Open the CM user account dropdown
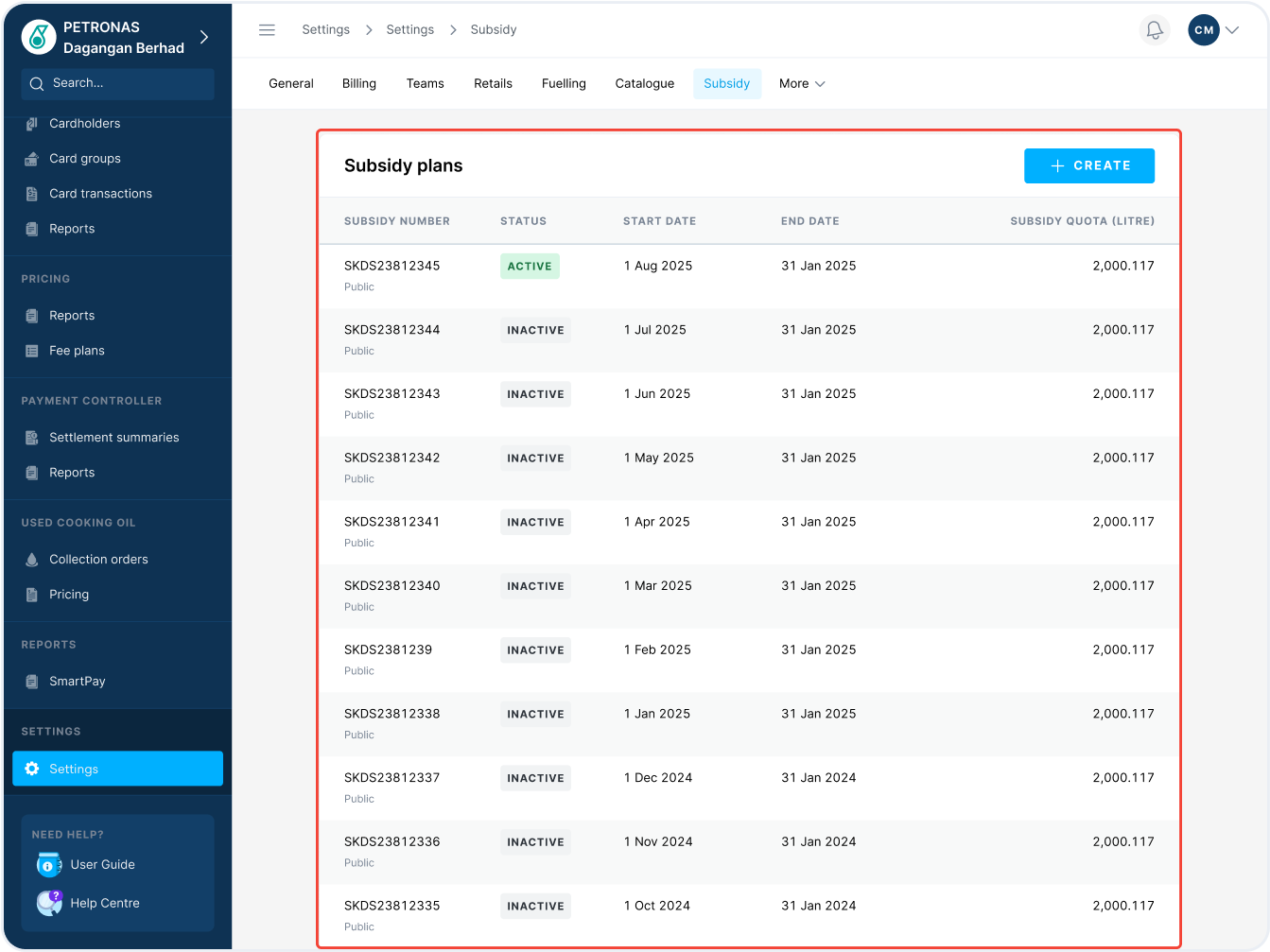 [x=1214, y=30]
